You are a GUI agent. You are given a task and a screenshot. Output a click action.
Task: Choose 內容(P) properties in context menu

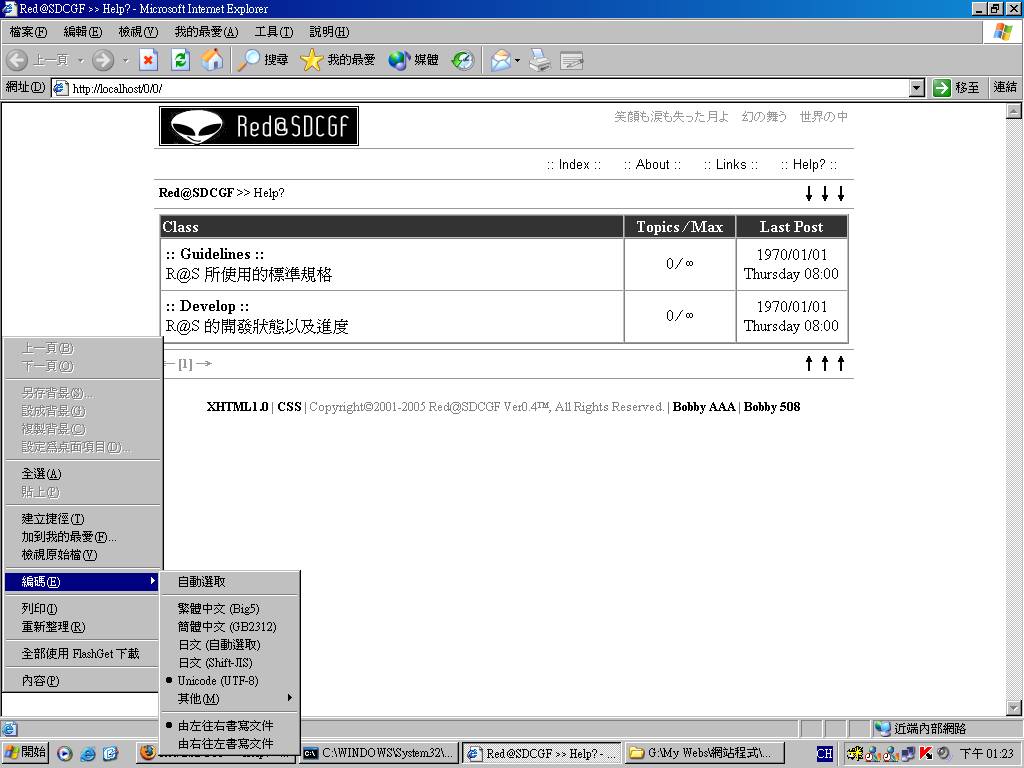[82, 681]
